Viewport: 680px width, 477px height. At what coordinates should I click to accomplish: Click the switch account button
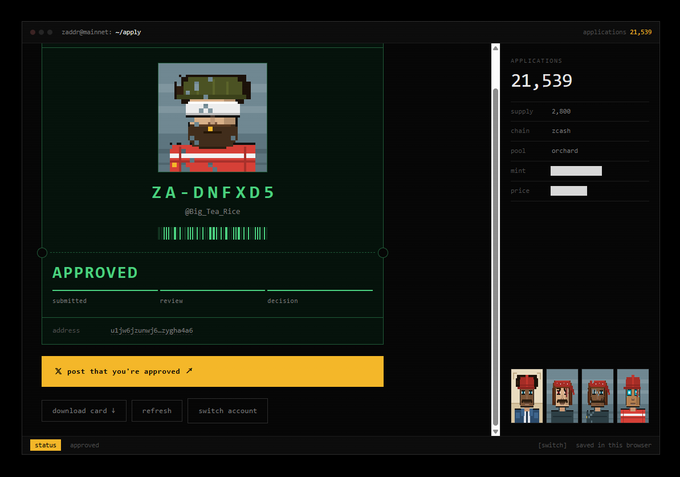[228, 411]
